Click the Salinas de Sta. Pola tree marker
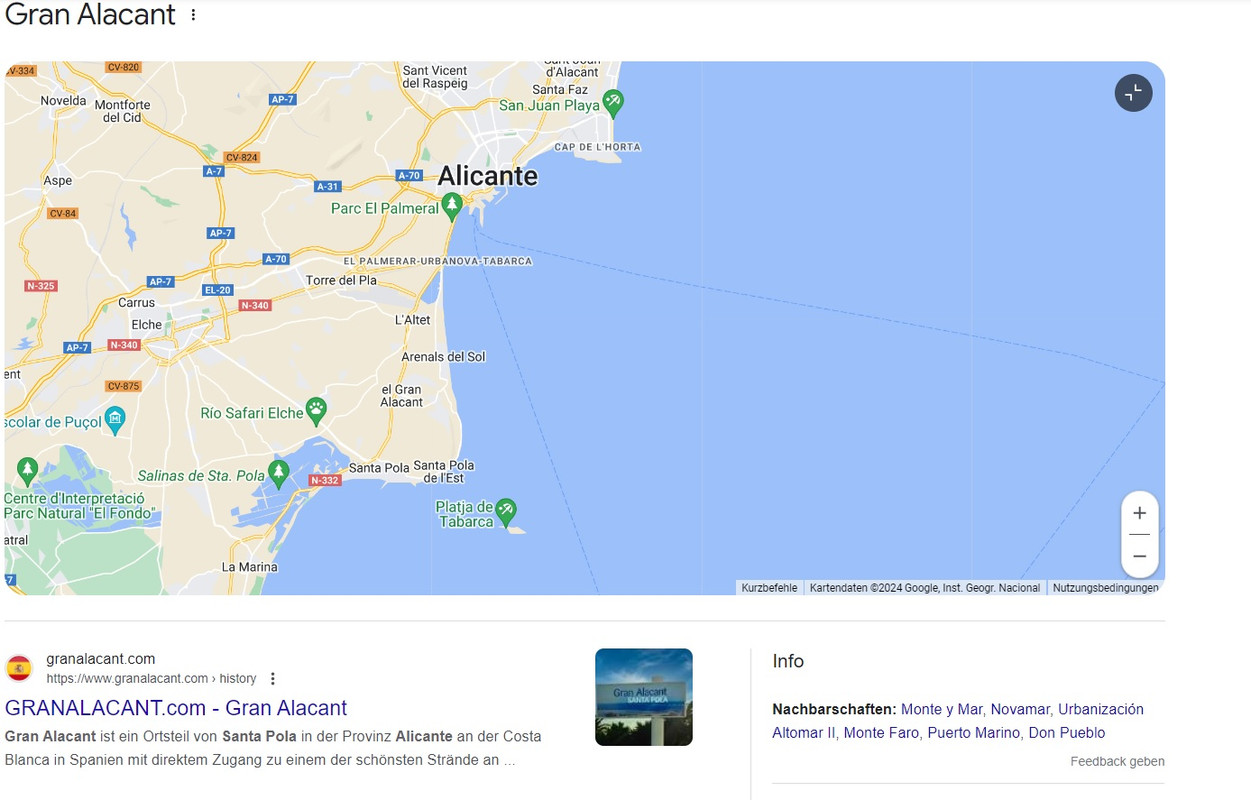Screen dimensions: 1251x800 tap(279, 473)
